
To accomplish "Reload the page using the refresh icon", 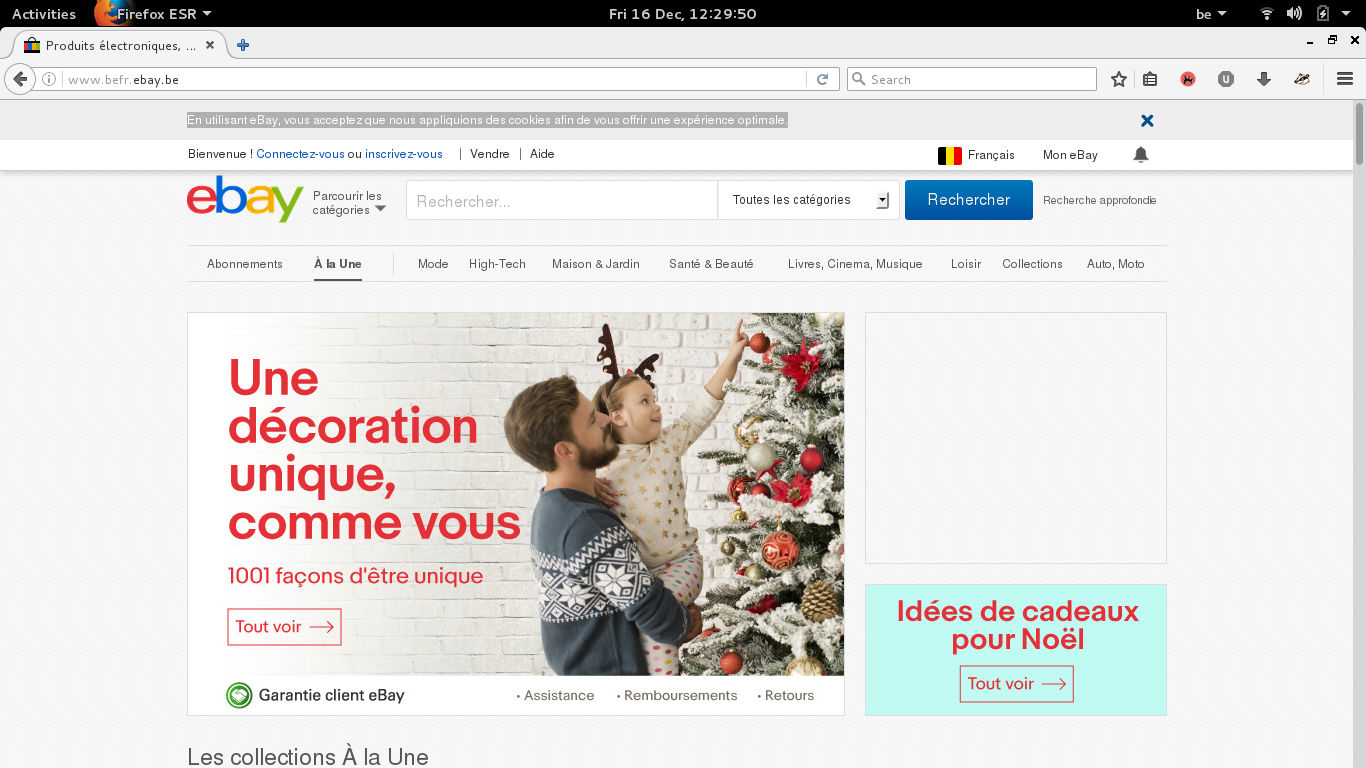I will coord(822,78).
